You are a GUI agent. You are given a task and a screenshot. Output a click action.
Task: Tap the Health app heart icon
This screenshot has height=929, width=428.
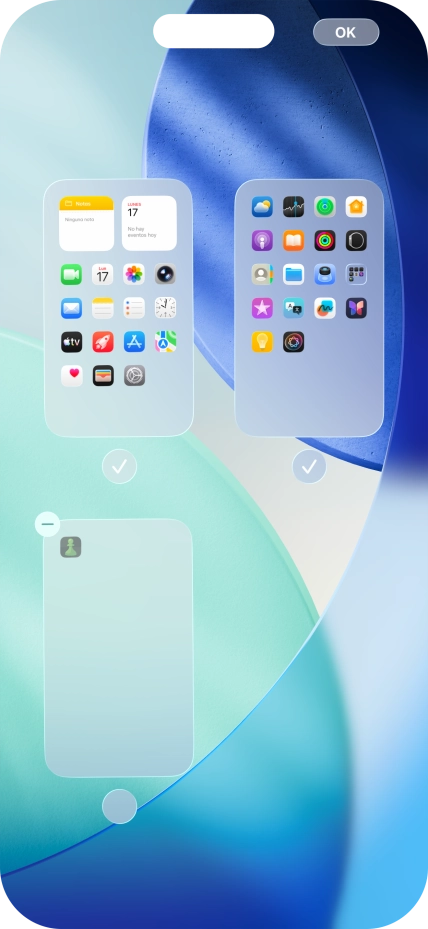[x=71, y=376]
